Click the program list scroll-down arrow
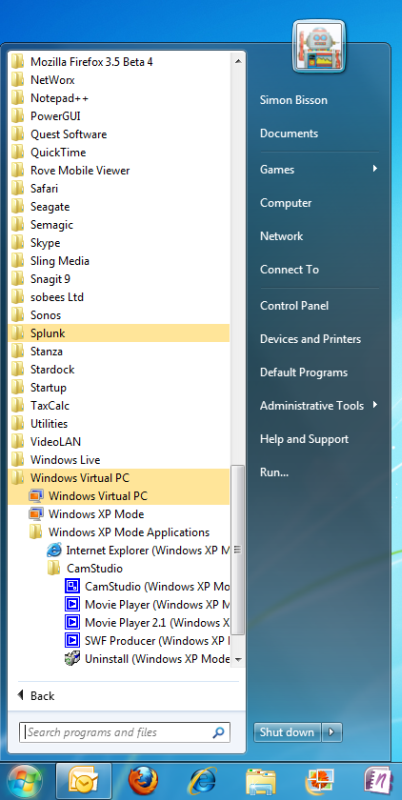 tap(237, 660)
